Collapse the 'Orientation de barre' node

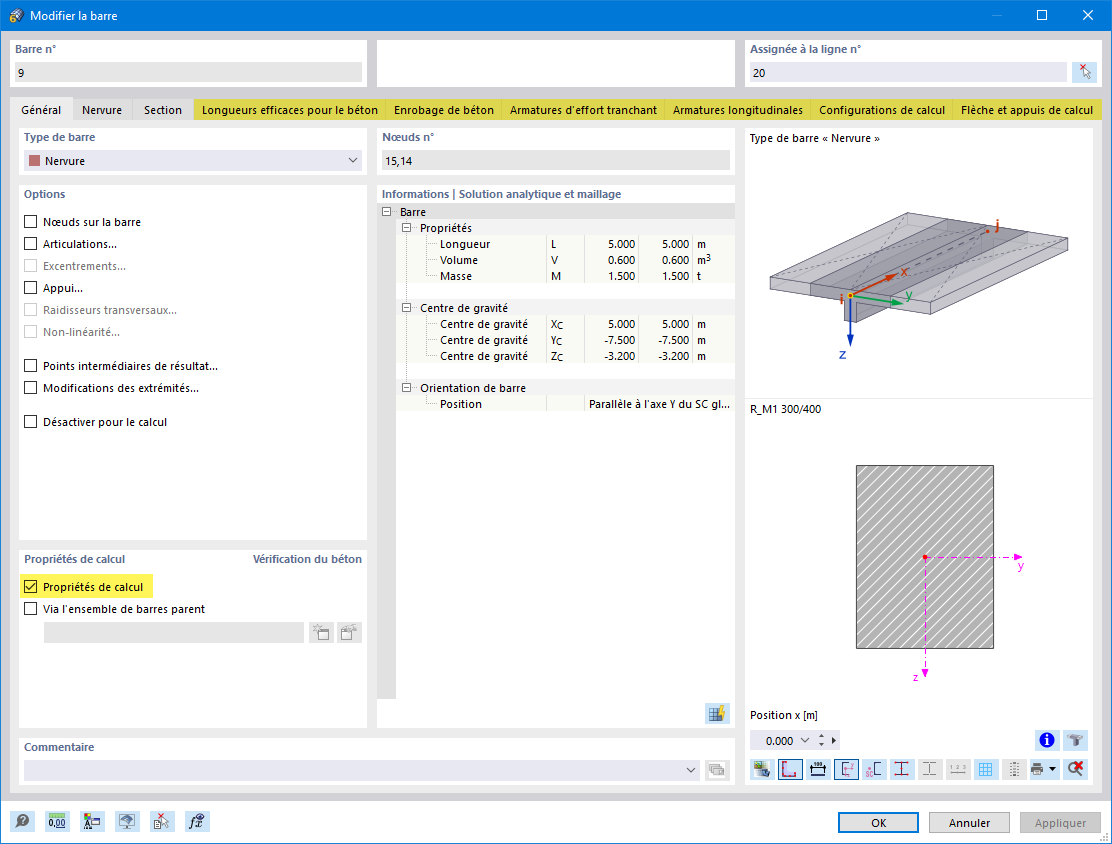pyautogui.click(x=406, y=388)
